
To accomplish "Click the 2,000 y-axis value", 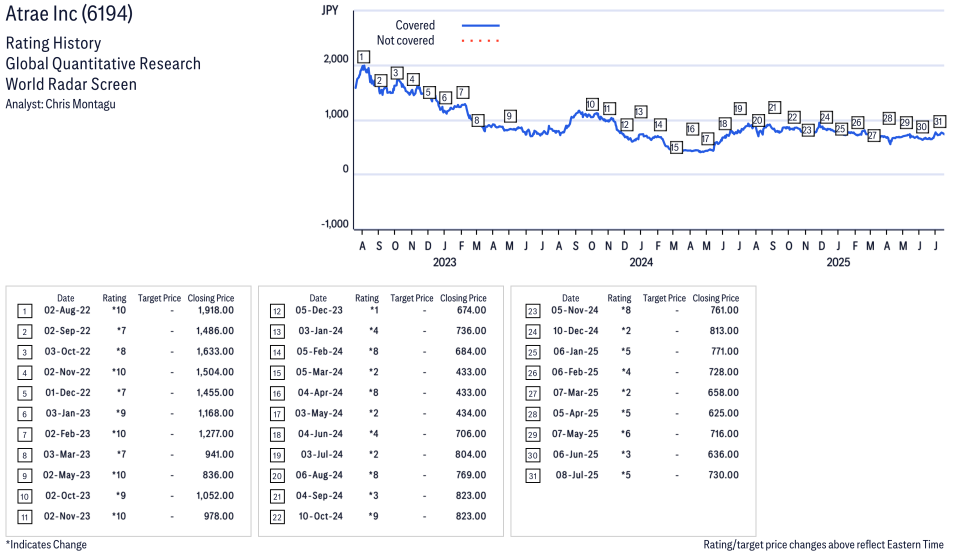I will (336, 59).
